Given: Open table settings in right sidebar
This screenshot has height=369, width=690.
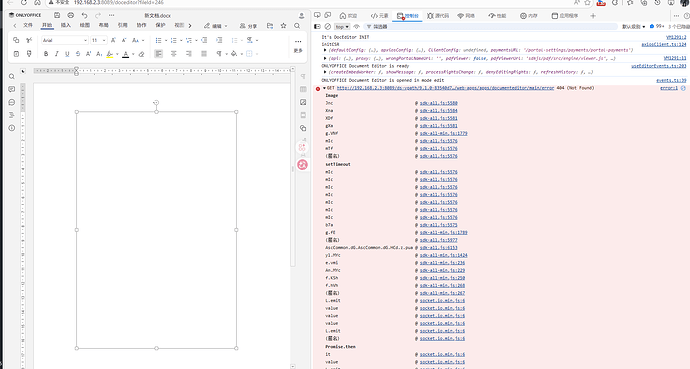Looking at the screenshot, I should 303,89.
